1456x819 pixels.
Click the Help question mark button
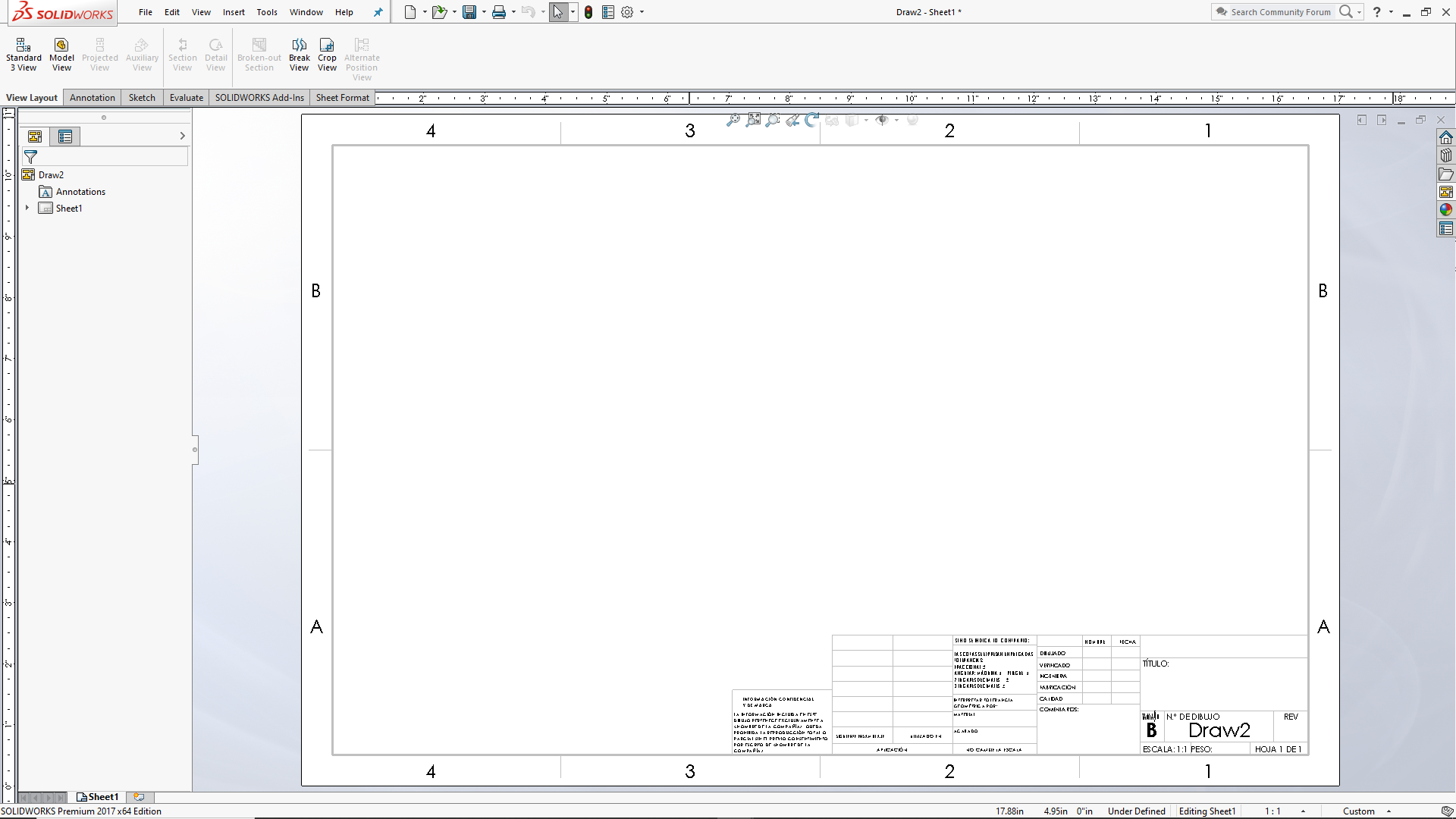click(1378, 12)
